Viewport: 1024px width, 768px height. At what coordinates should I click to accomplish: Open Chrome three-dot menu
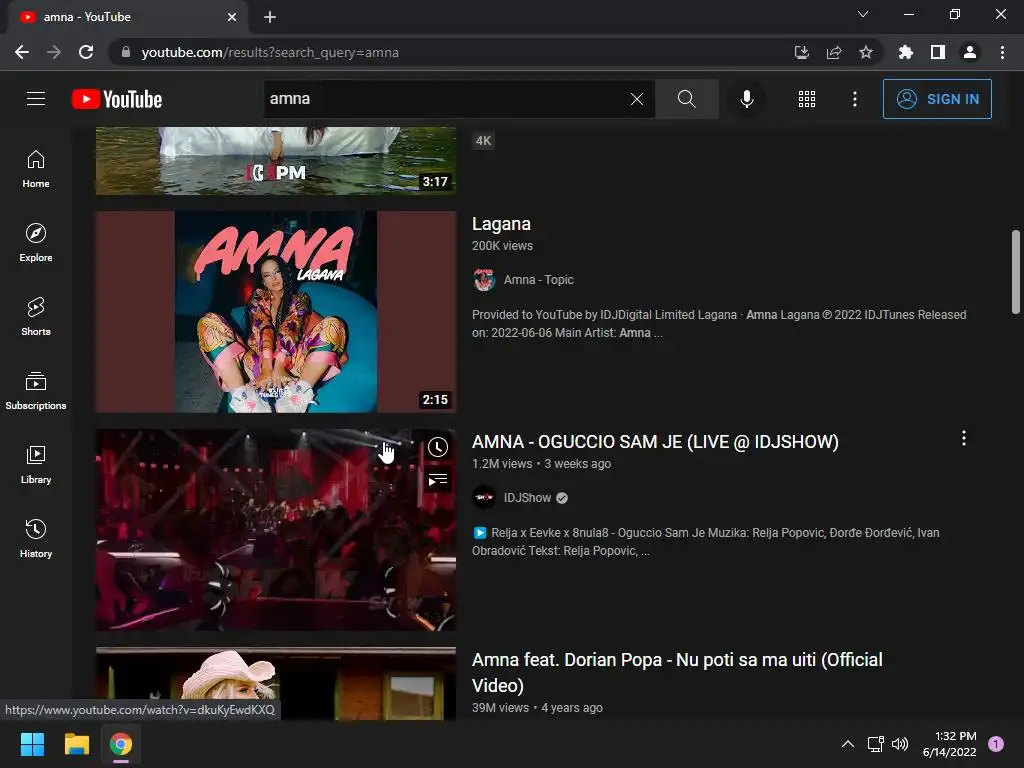(x=1002, y=52)
